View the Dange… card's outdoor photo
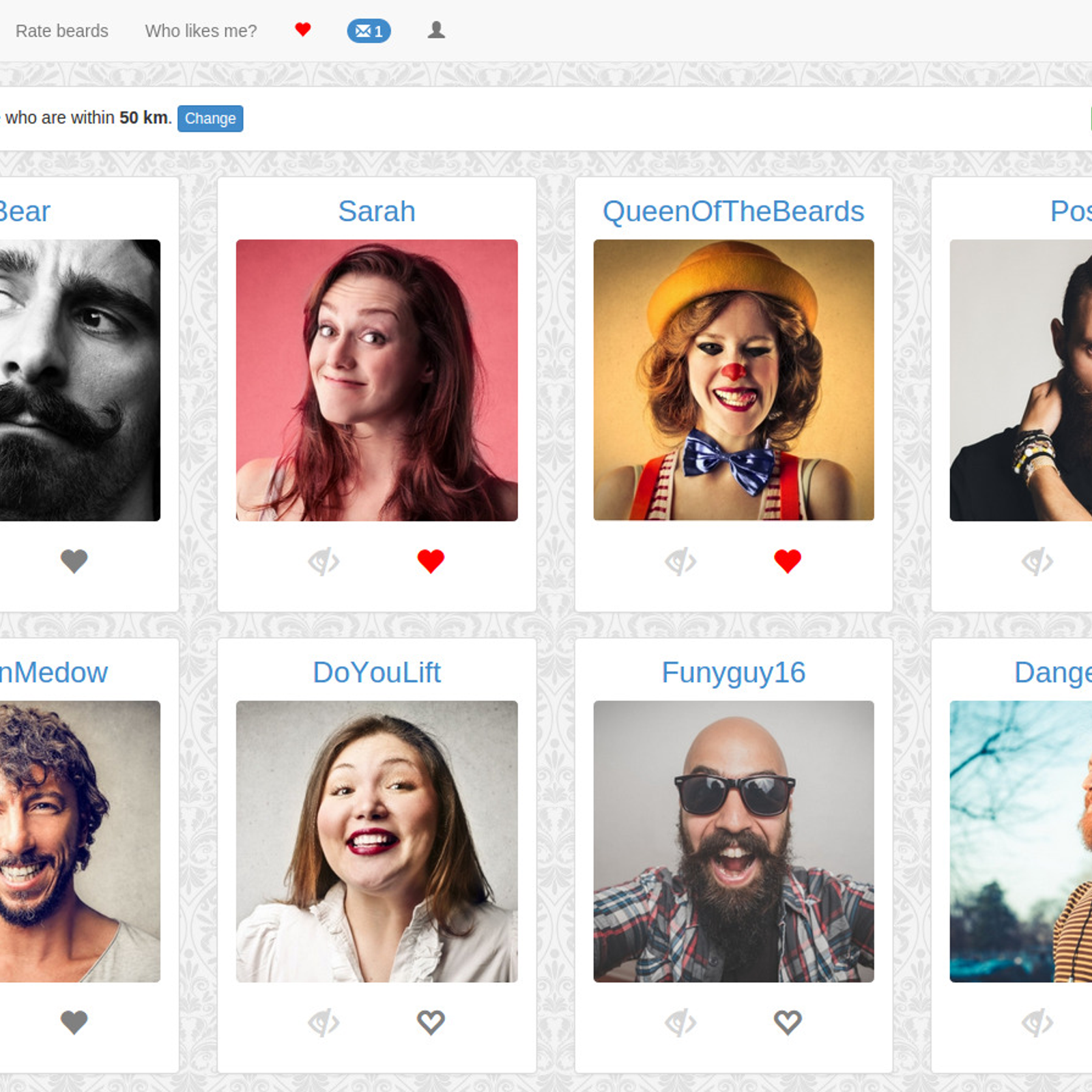Viewport: 1092px width, 1092px height. tap(1021, 842)
